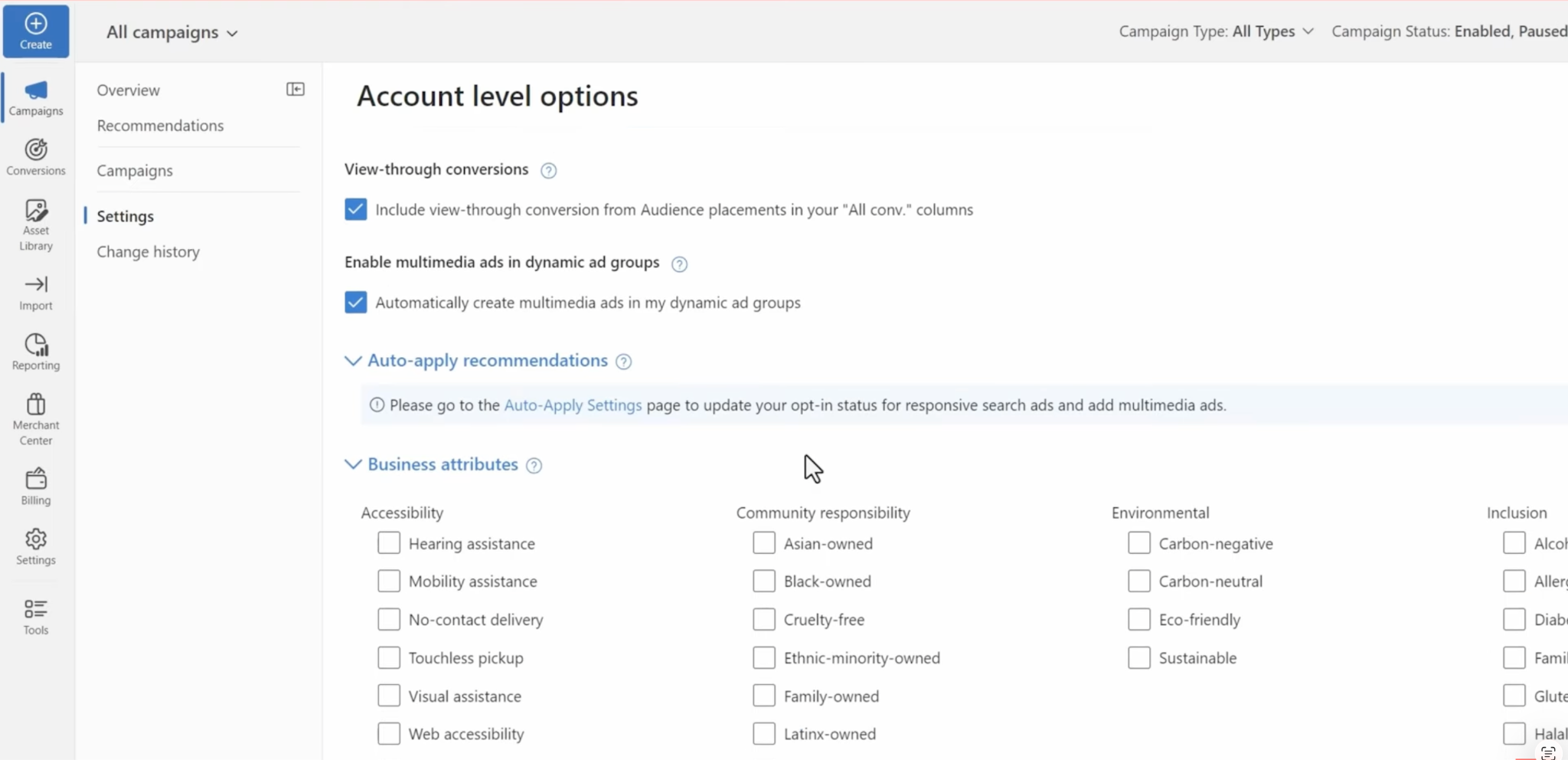Open the Campaign Type All Types dropdown
The image size is (1568, 760).
point(1217,31)
